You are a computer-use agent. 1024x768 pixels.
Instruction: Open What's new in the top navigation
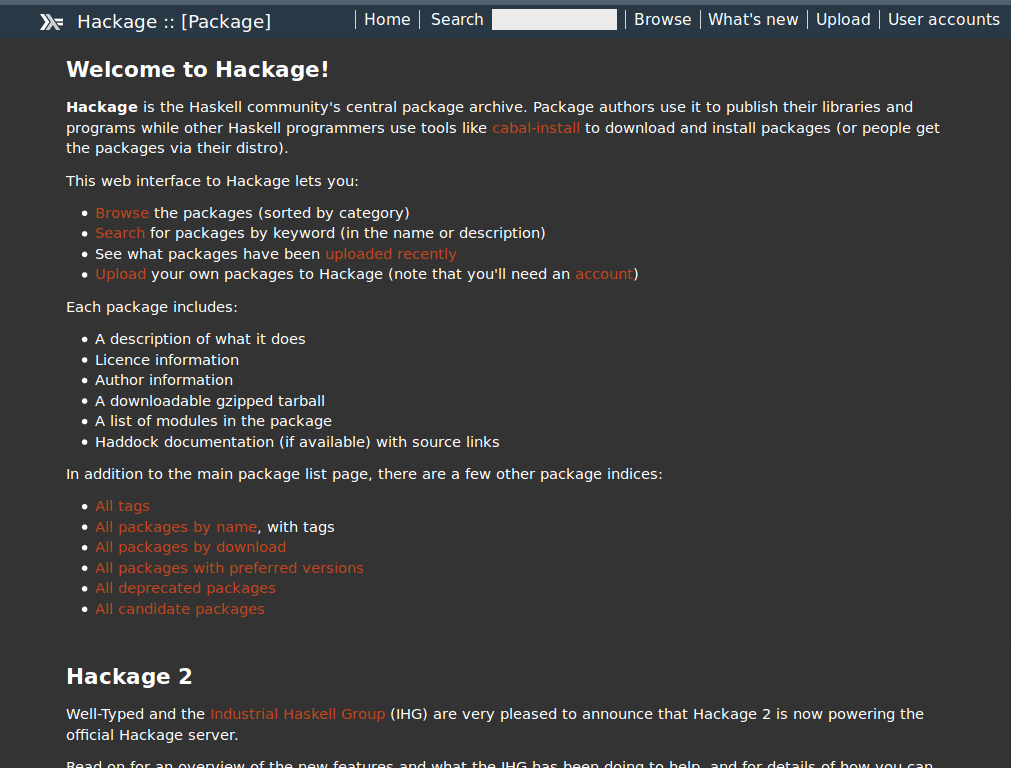(753, 20)
